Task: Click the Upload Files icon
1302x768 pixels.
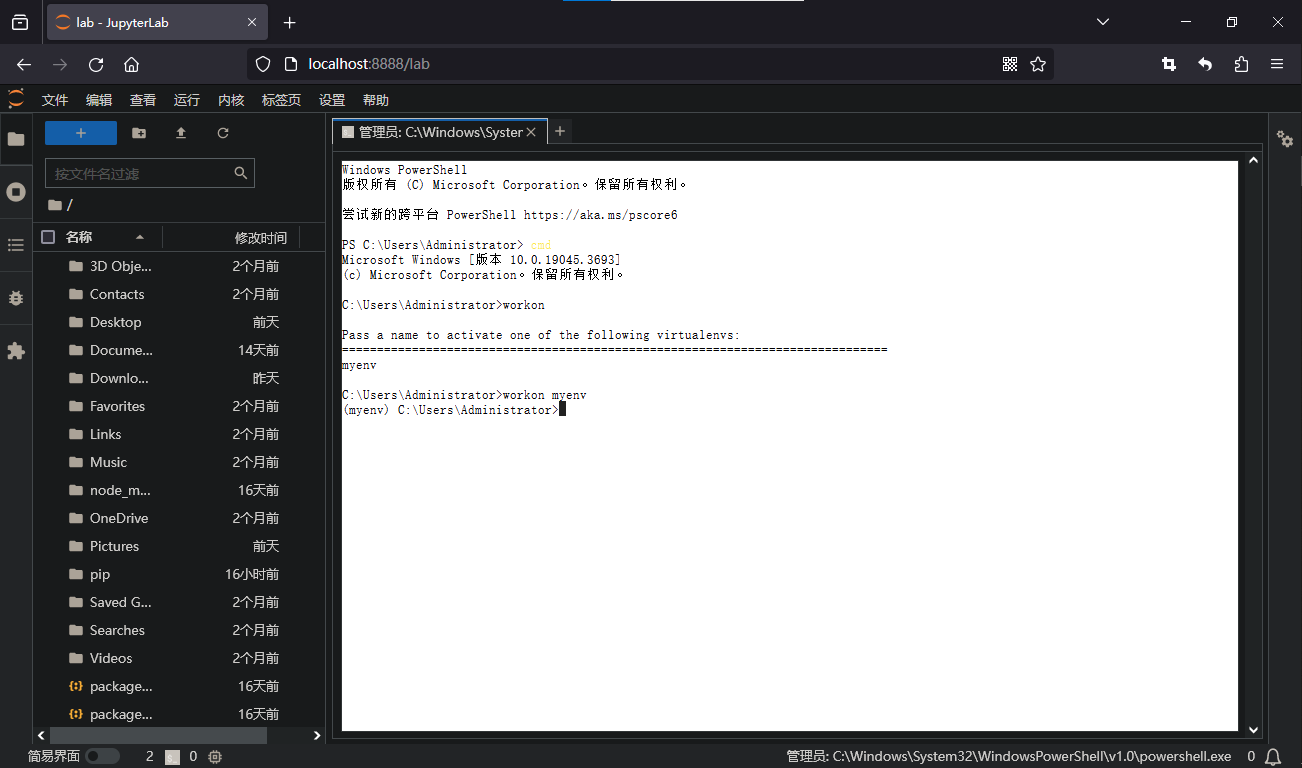Action: [181, 133]
